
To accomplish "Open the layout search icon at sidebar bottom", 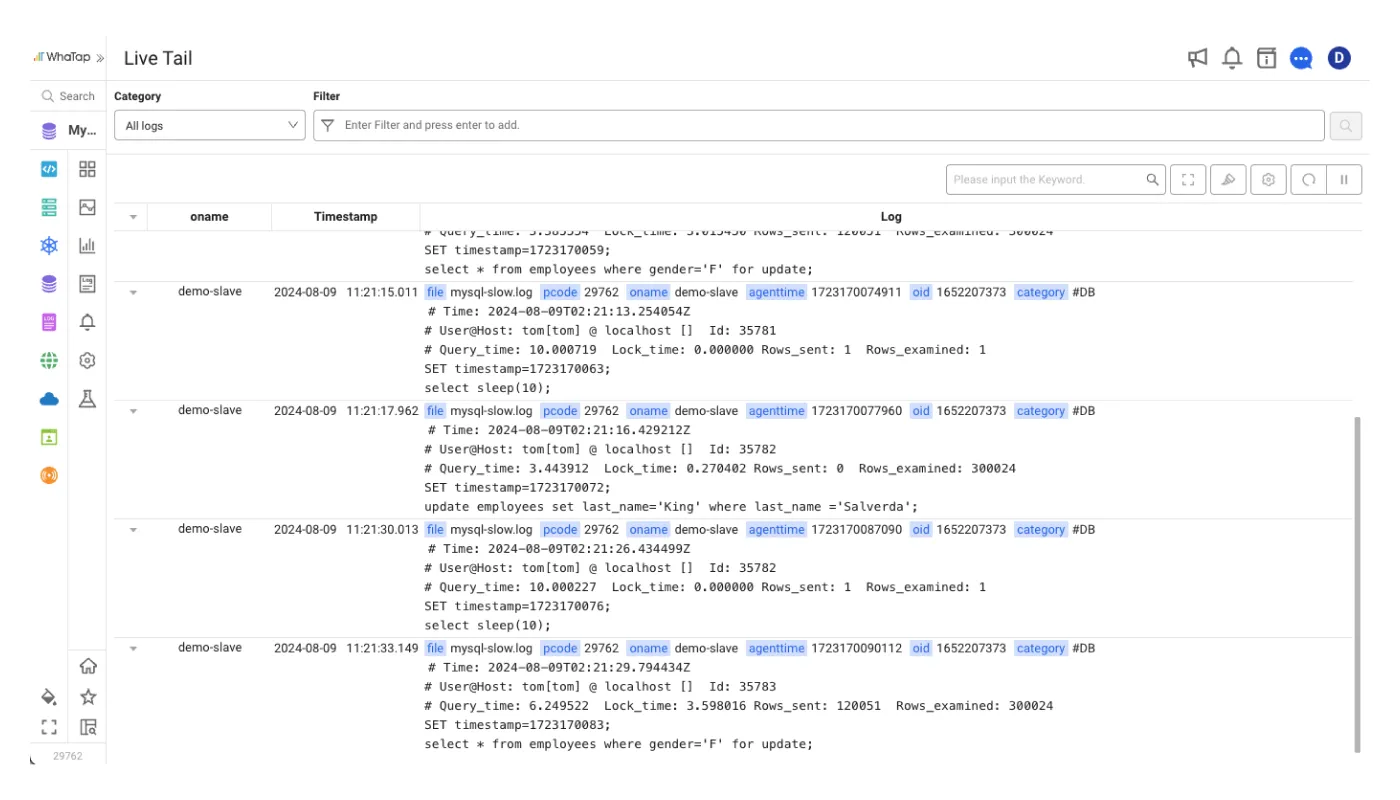I will [88, 727].
